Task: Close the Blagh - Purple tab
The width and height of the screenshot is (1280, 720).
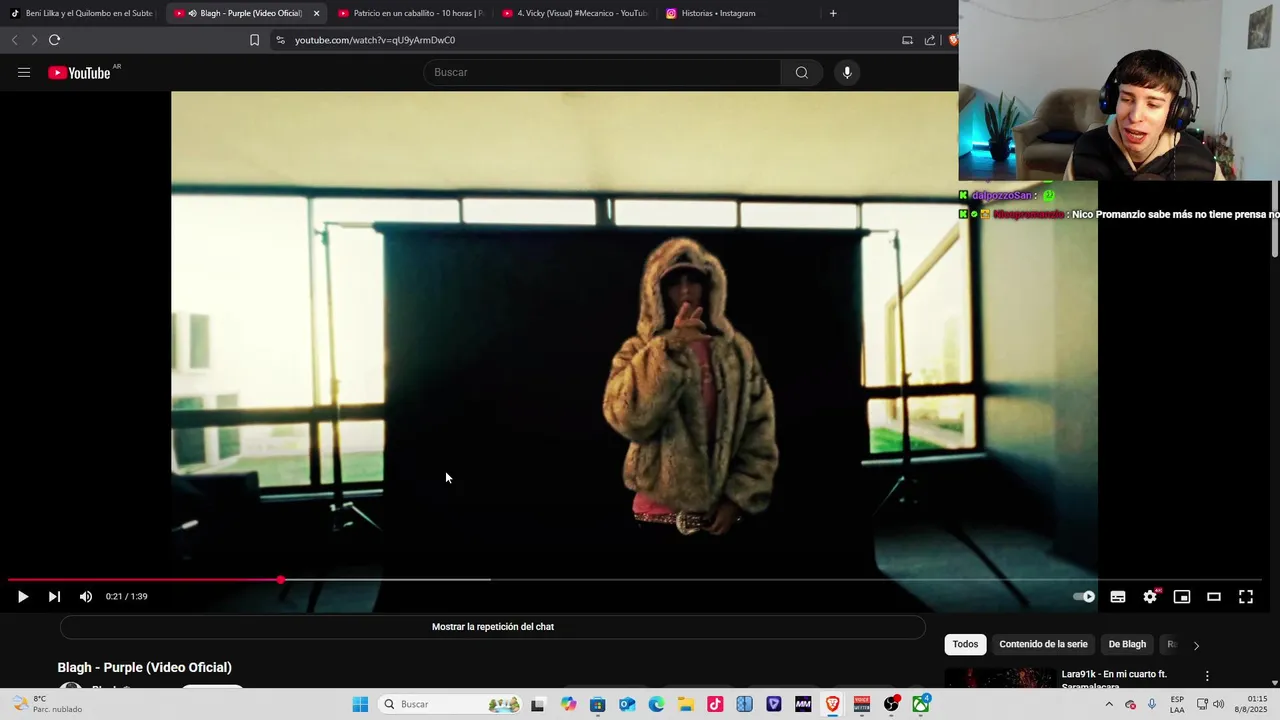Action: [316, 13]
